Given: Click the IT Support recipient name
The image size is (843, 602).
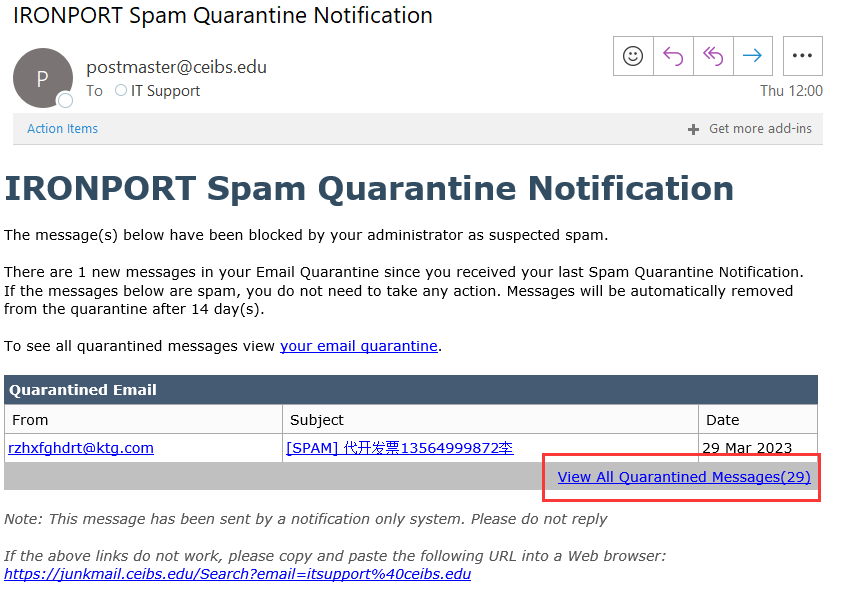Looking at the screenshot, I should [166, 91].
